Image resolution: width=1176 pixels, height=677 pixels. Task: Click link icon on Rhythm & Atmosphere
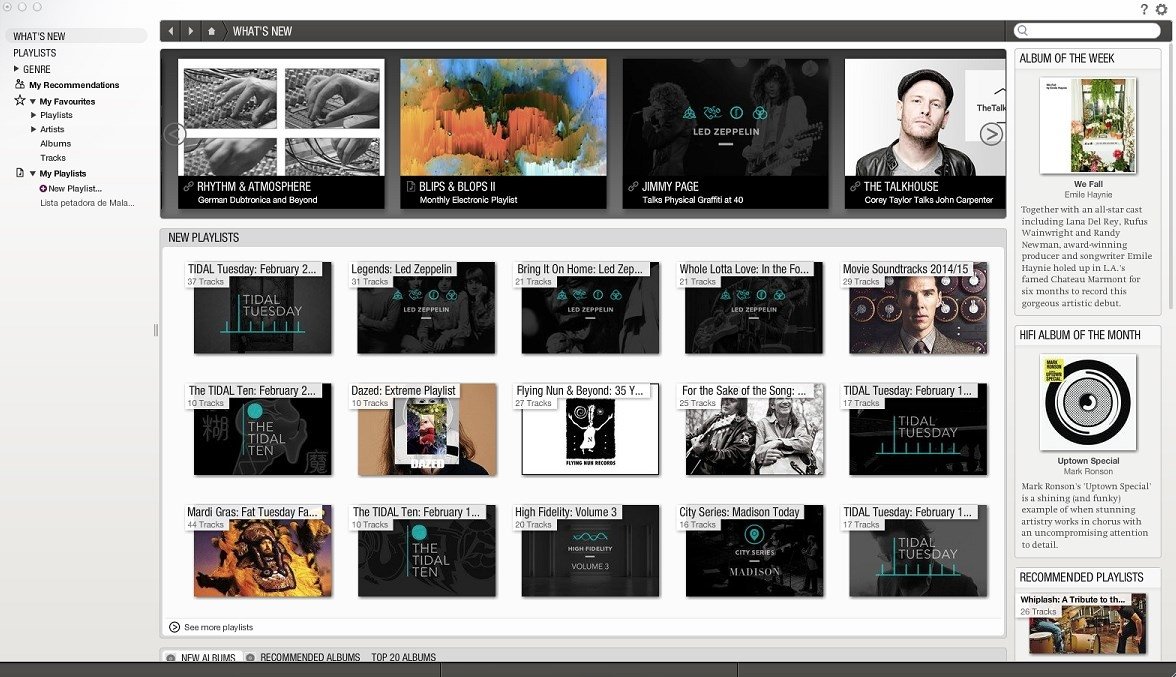[x=189, y=186]
